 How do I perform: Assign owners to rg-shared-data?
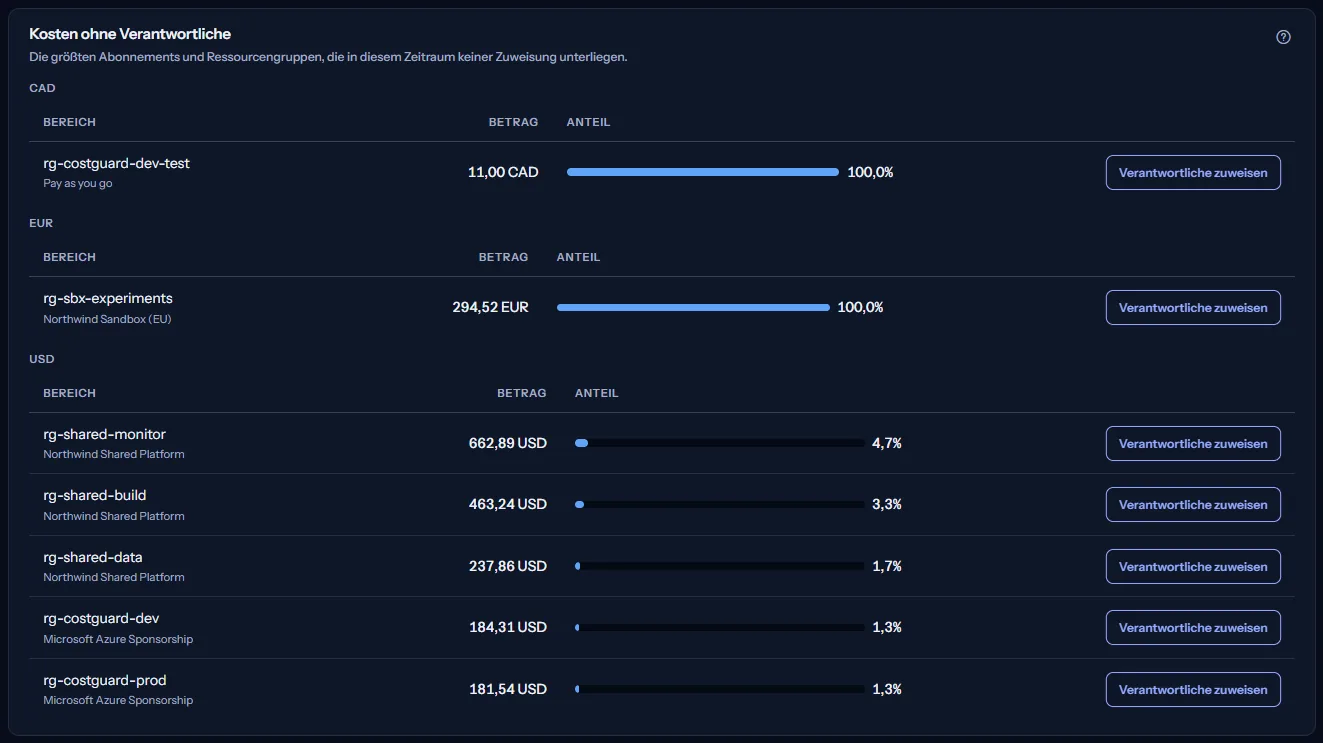tap(1193, 566)
